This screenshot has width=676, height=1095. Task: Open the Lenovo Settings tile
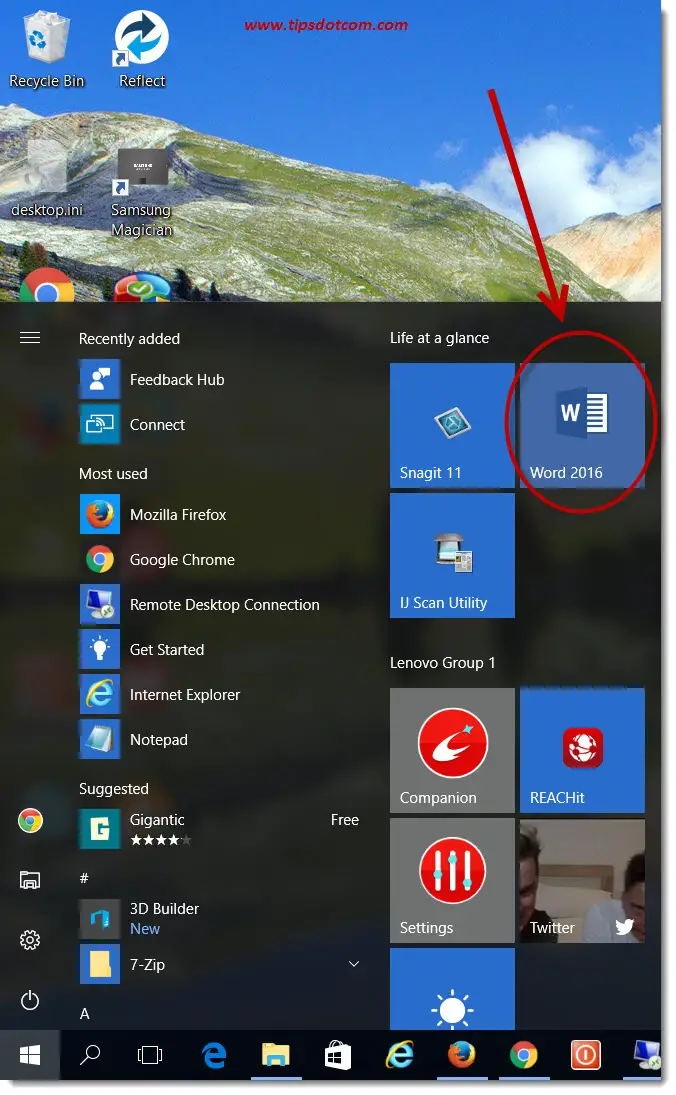452,881
